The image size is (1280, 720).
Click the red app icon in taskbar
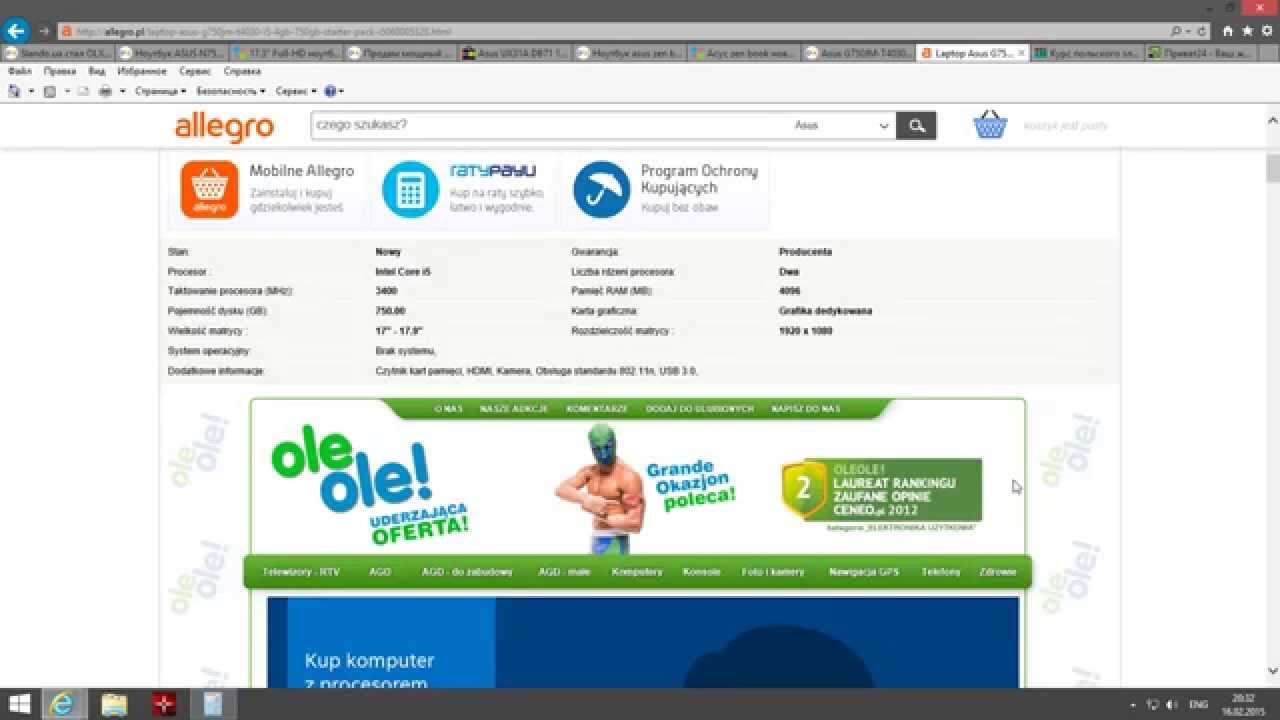click(163, 704)
